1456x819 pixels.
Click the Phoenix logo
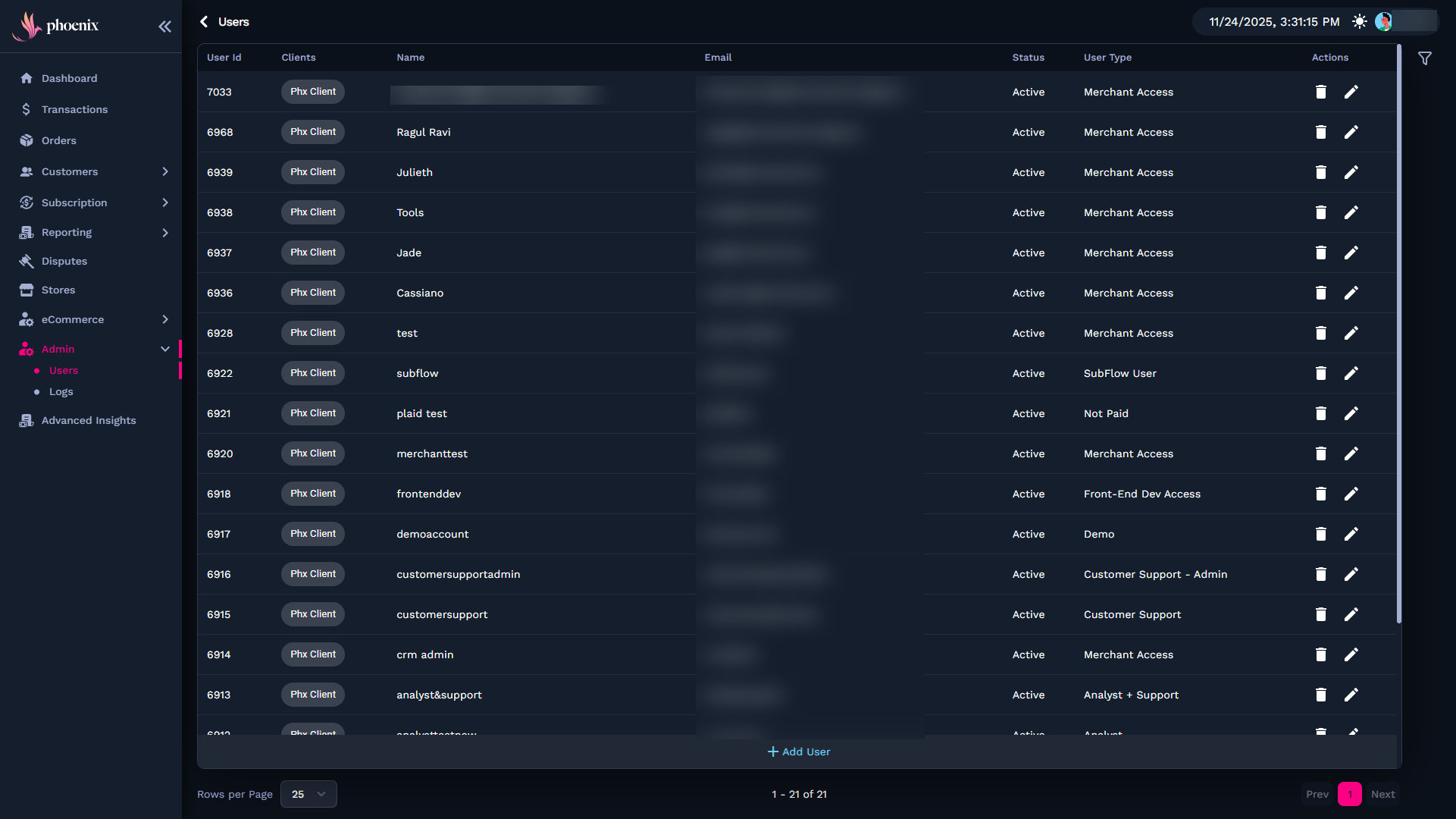point(56,26)
